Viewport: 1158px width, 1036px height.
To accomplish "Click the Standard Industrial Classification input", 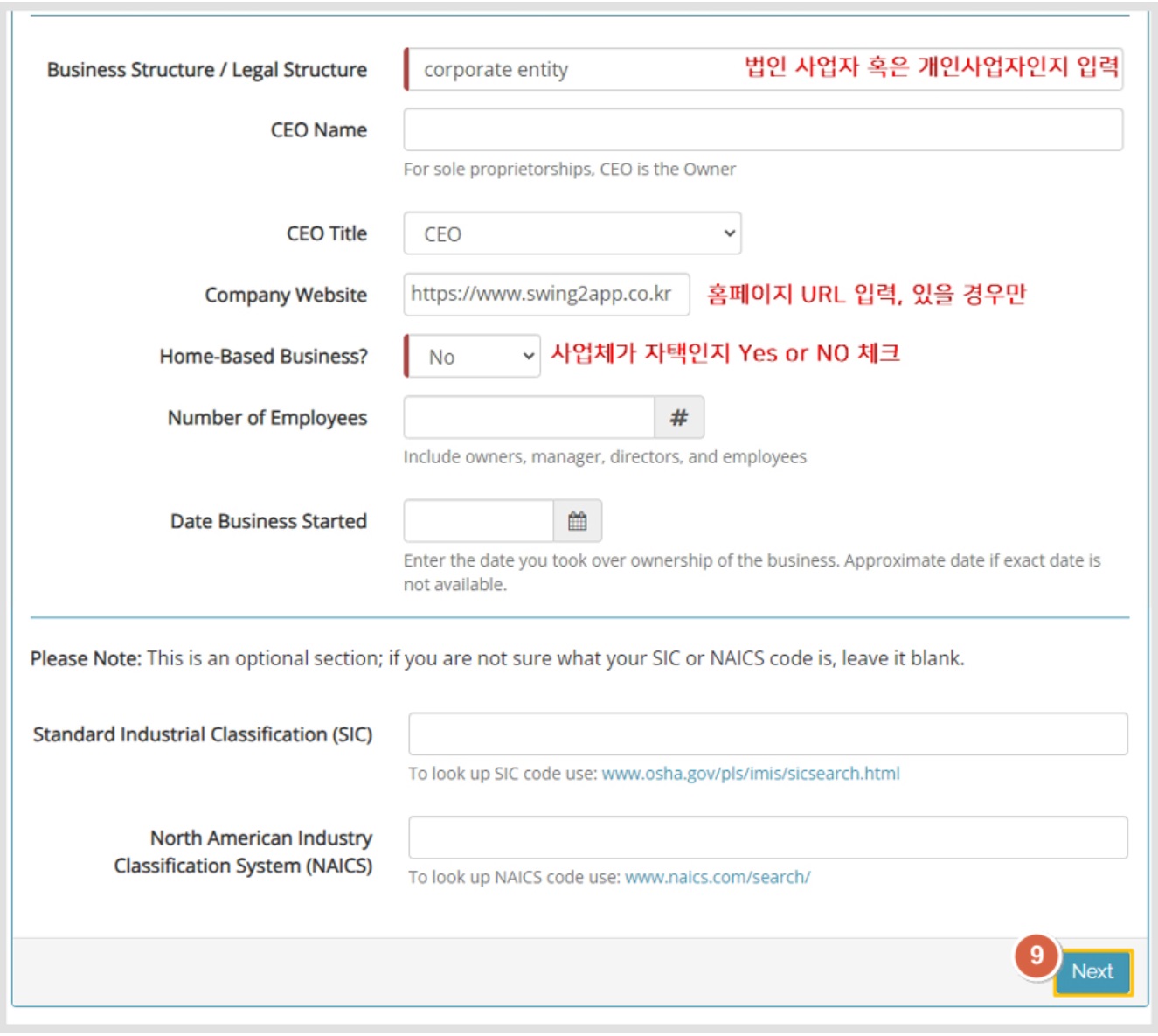I will (768, 734).
